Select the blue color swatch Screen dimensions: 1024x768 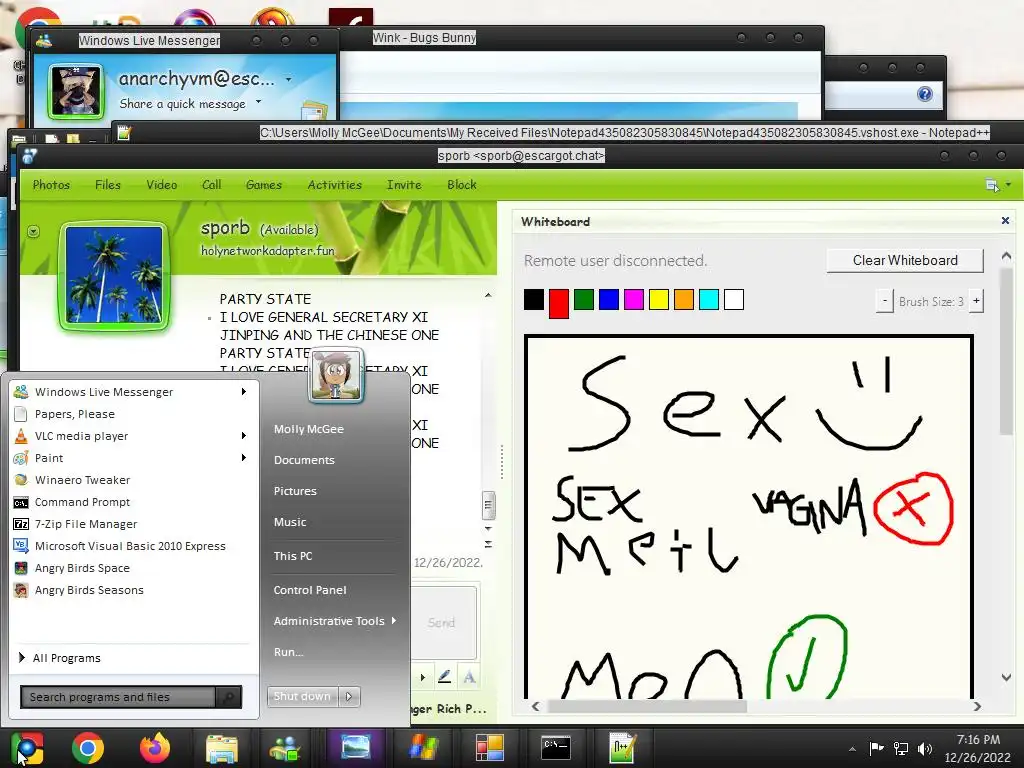(609, 300)
